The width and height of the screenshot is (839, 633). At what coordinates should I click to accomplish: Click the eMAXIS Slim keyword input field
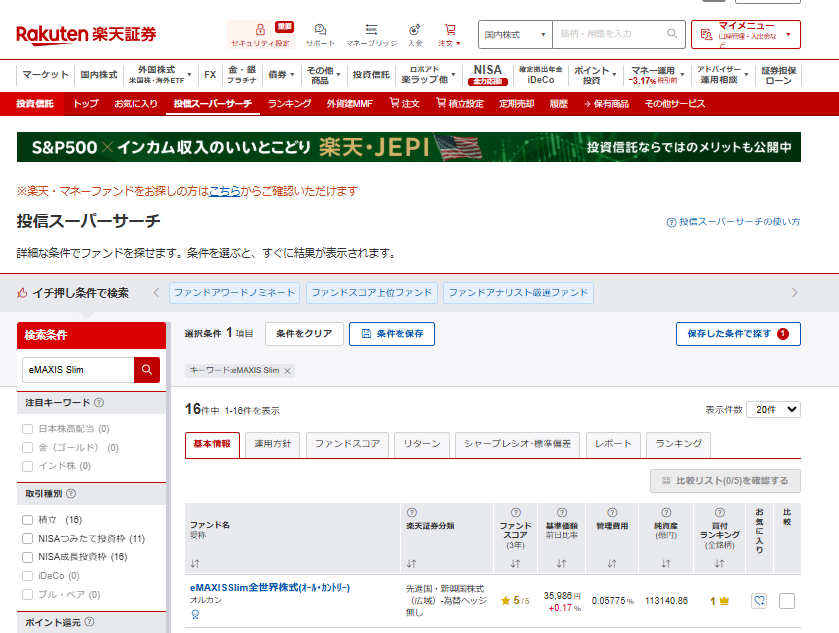(x=78, y=370)
